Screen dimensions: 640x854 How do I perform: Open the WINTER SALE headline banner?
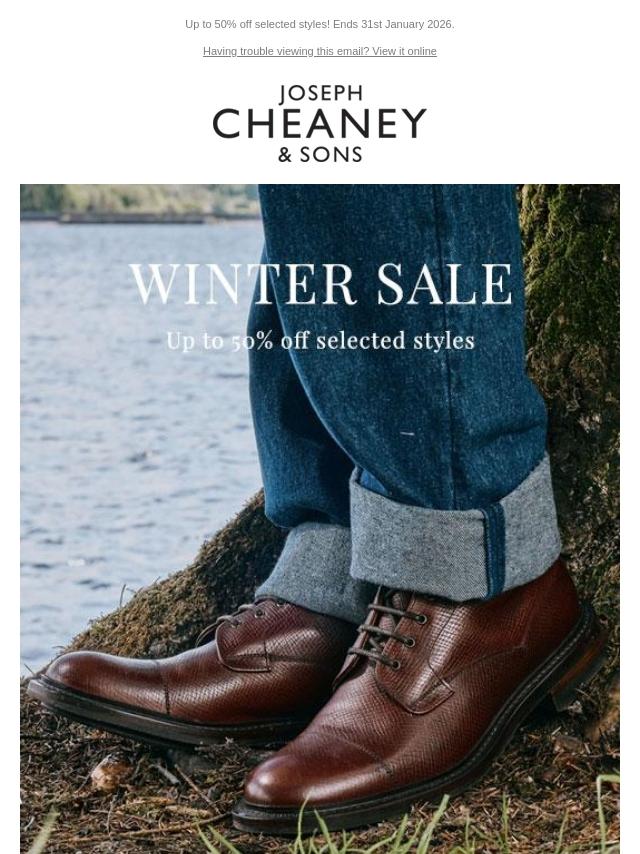pyautogui.click(x=321, y=284)
